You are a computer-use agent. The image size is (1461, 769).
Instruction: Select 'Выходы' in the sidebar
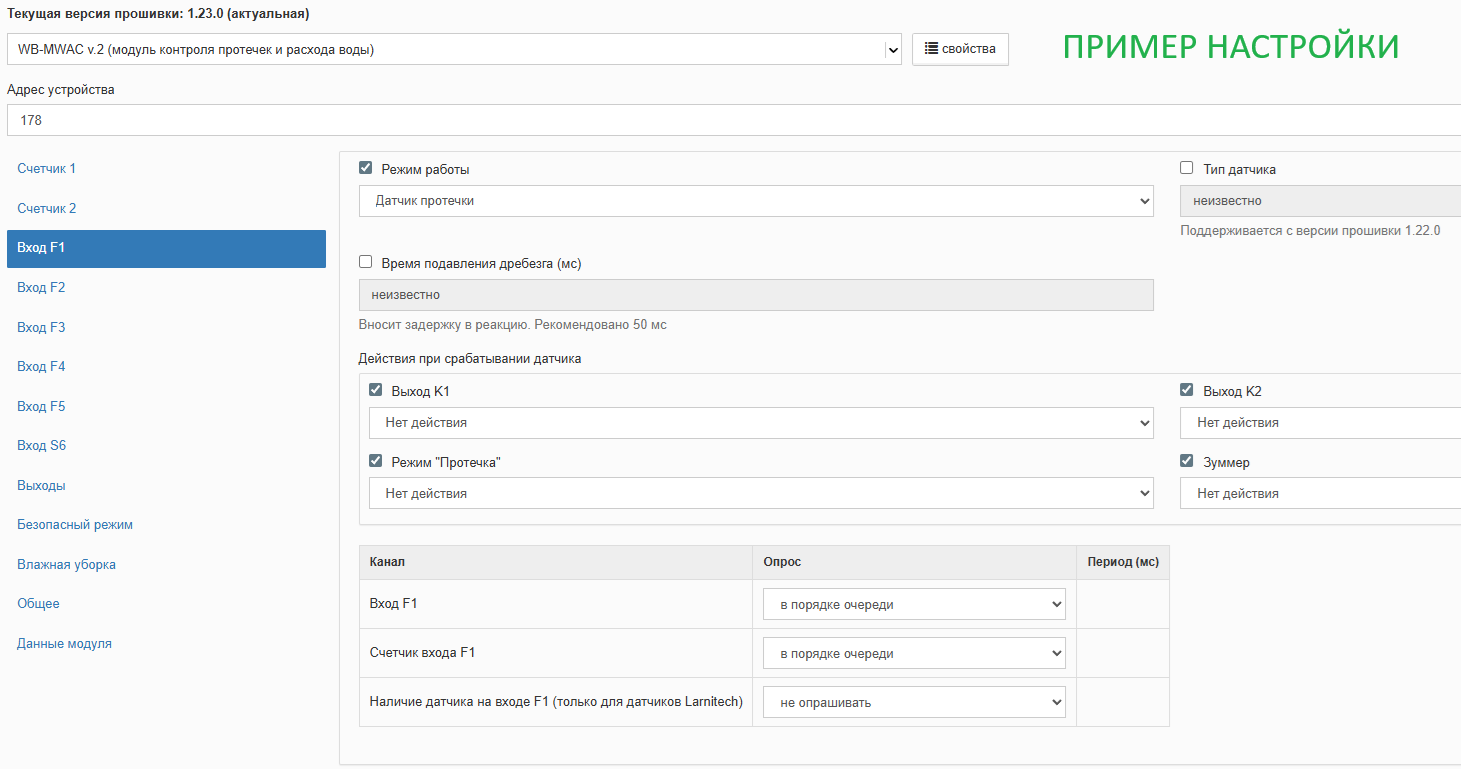tap(41, 486)
